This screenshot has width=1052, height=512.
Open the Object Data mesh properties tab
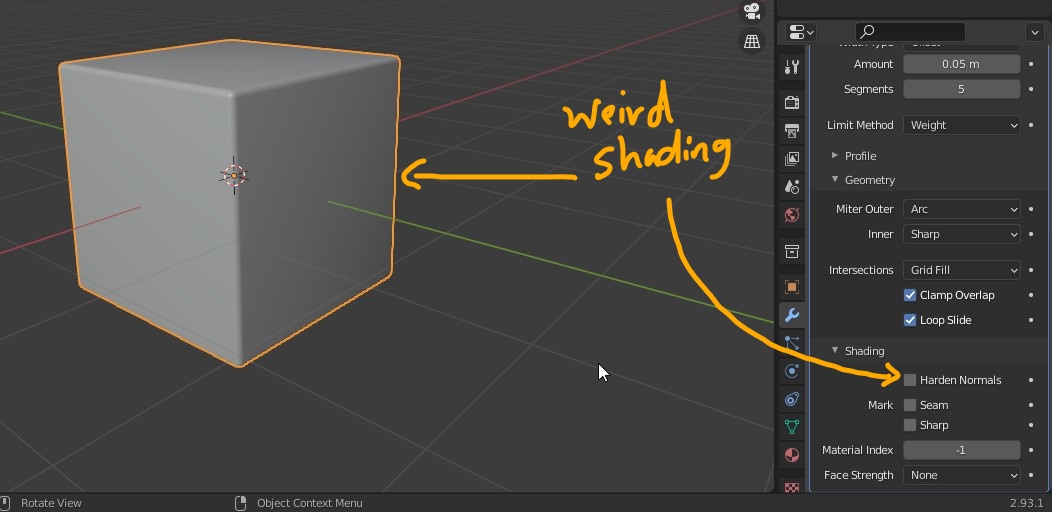[x=792, y=427]
